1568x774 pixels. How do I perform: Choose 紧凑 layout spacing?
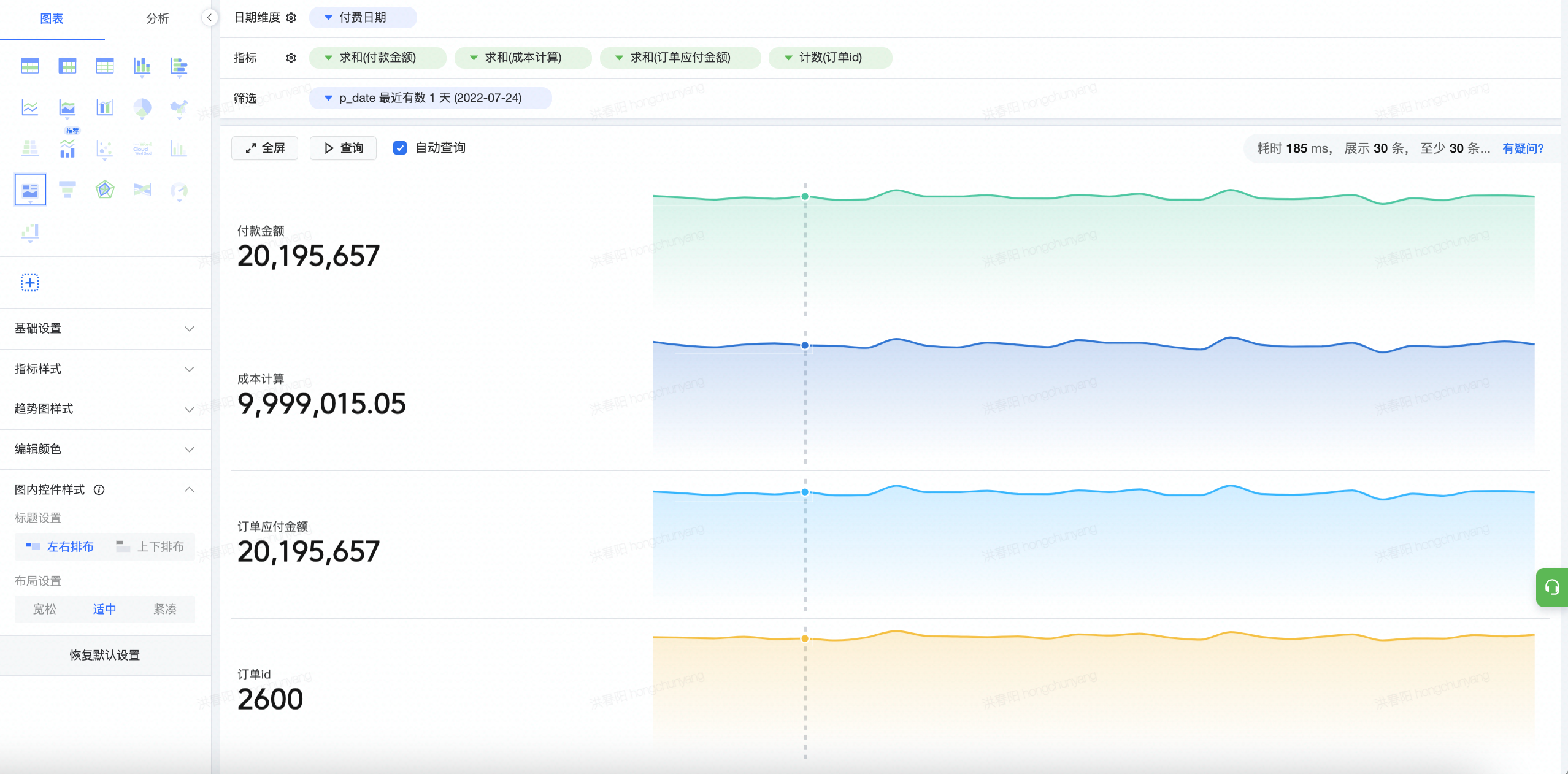point(164,609)
